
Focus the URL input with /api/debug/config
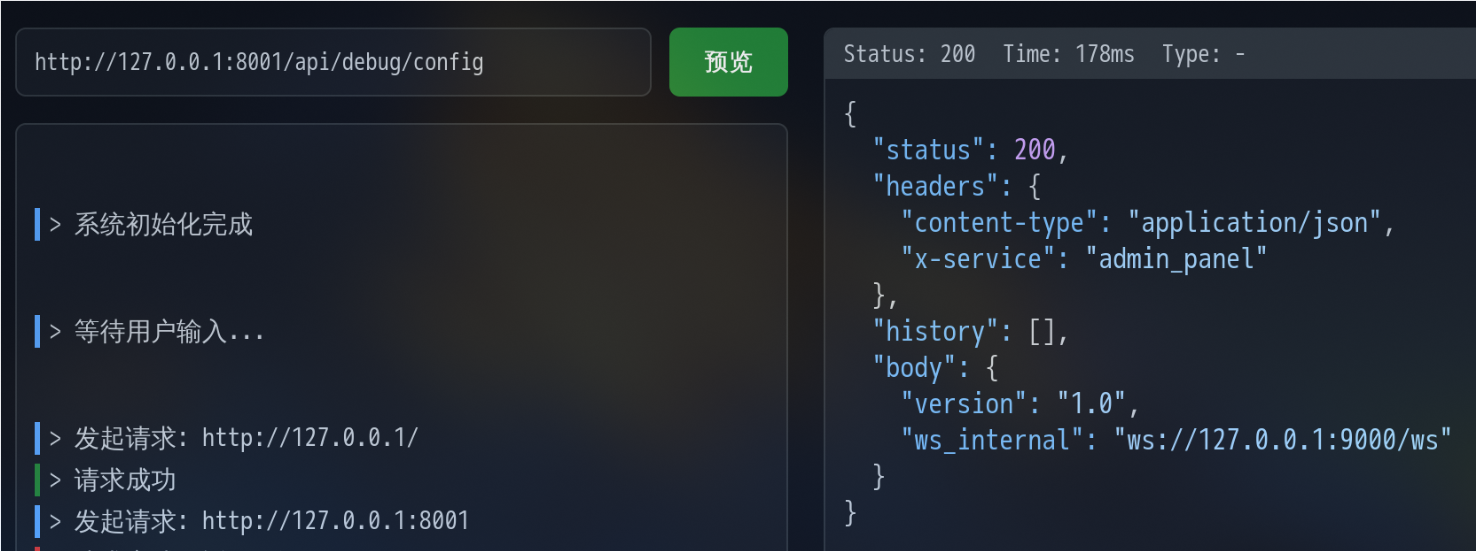(333, 62)
